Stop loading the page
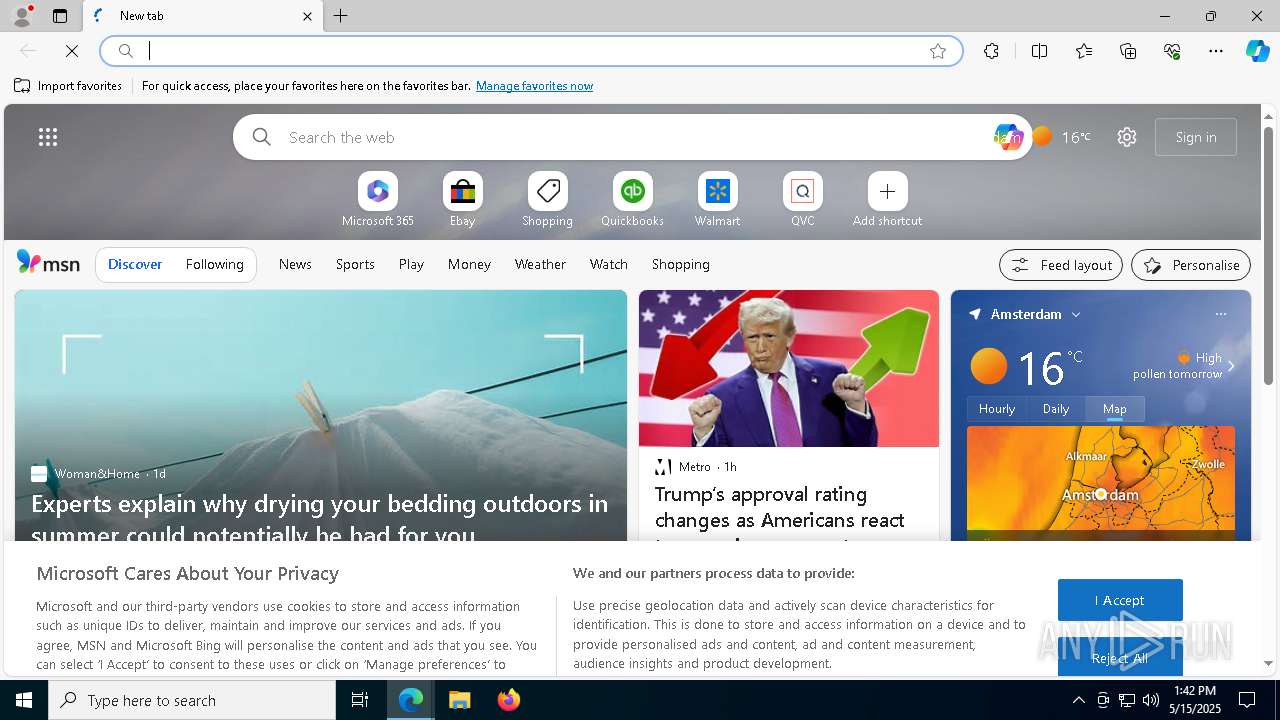 point(72,51)
